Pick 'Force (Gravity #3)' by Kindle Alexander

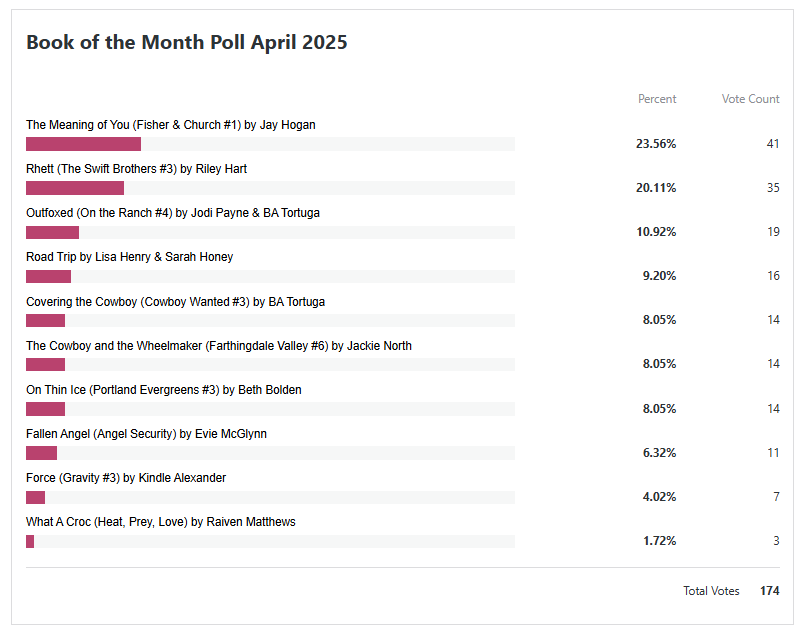pyautogui.click(x=126, y=477)
